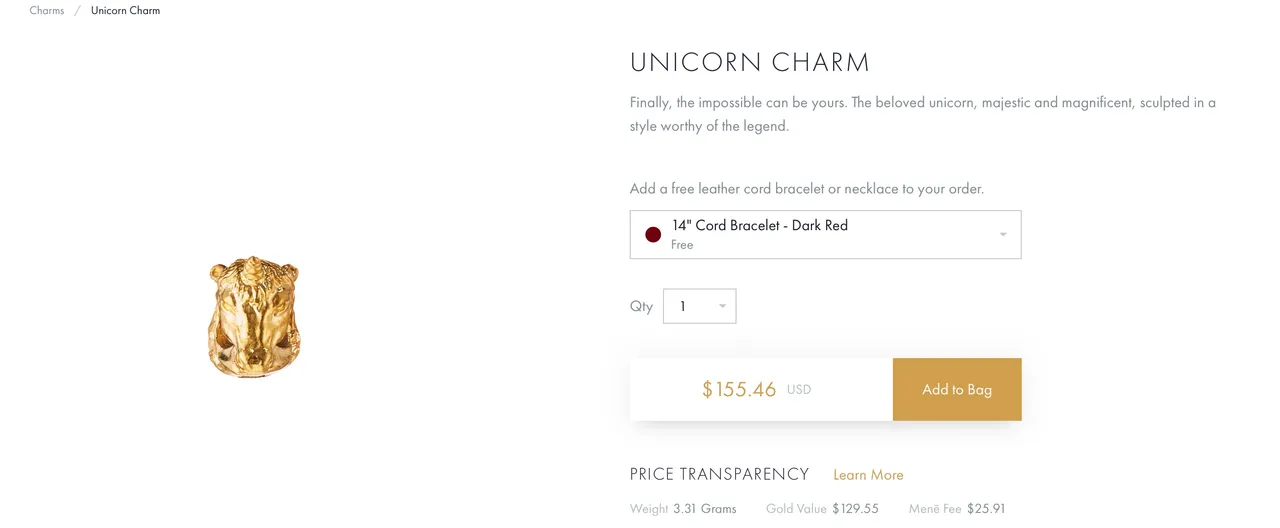Image resolution: width=1280 pixels, height=528 pixels.
Task: Open the Learn More price transparency link
Action: [868, 475]
